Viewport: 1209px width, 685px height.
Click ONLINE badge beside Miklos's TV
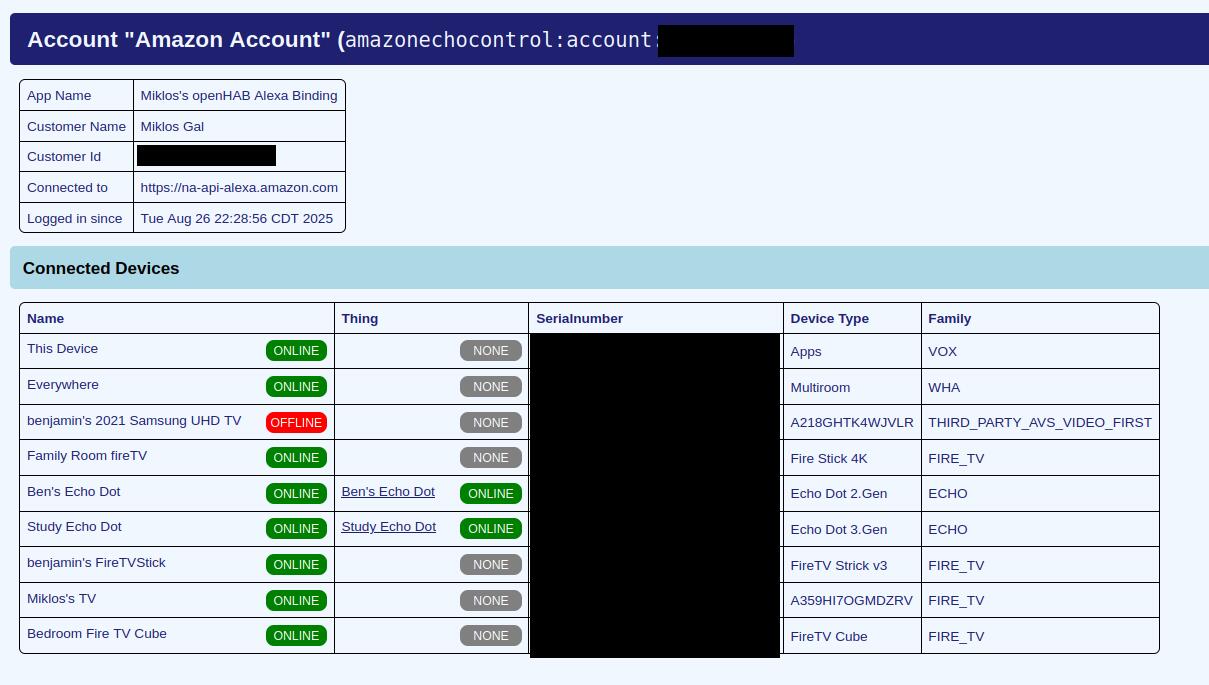pyautogui.click(x=296, y=600)
